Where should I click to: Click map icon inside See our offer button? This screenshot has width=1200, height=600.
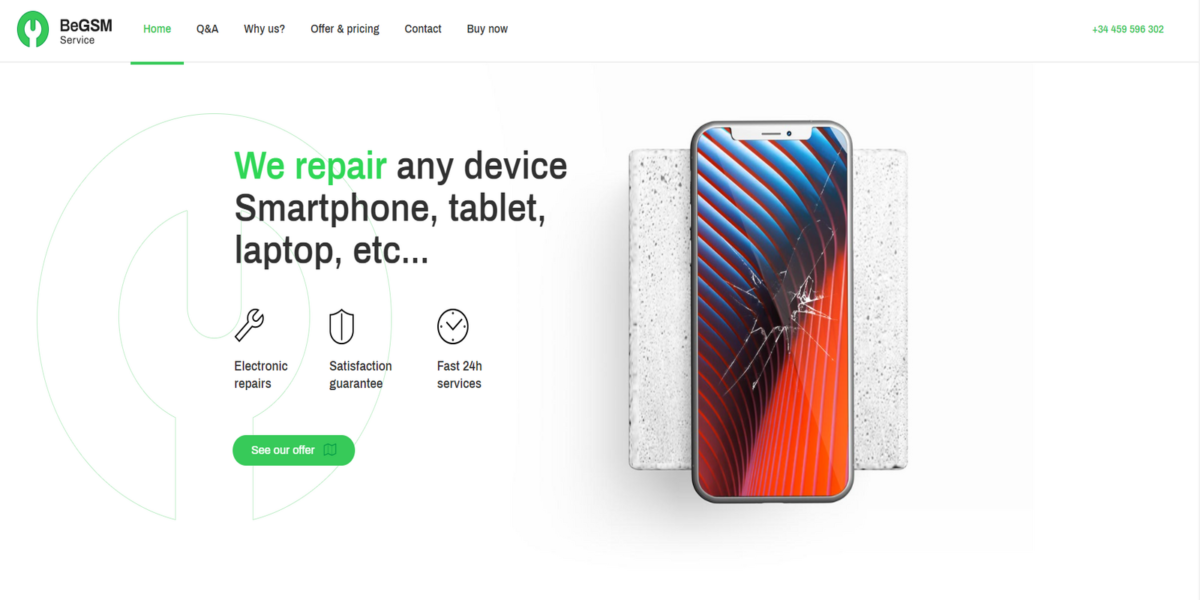(330, 450)
